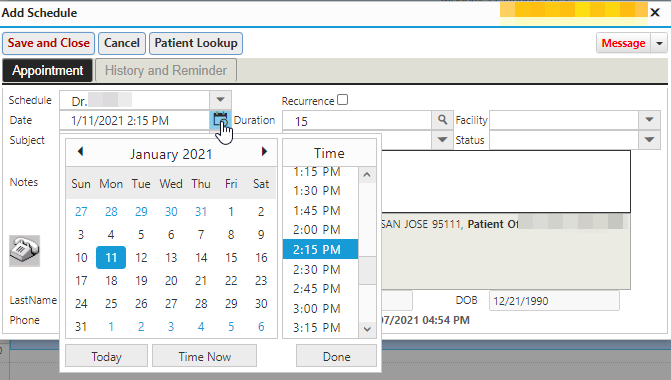Viewport: 671px width, 380px height.
Task: Open Patient Lookup
Action: 196,43
